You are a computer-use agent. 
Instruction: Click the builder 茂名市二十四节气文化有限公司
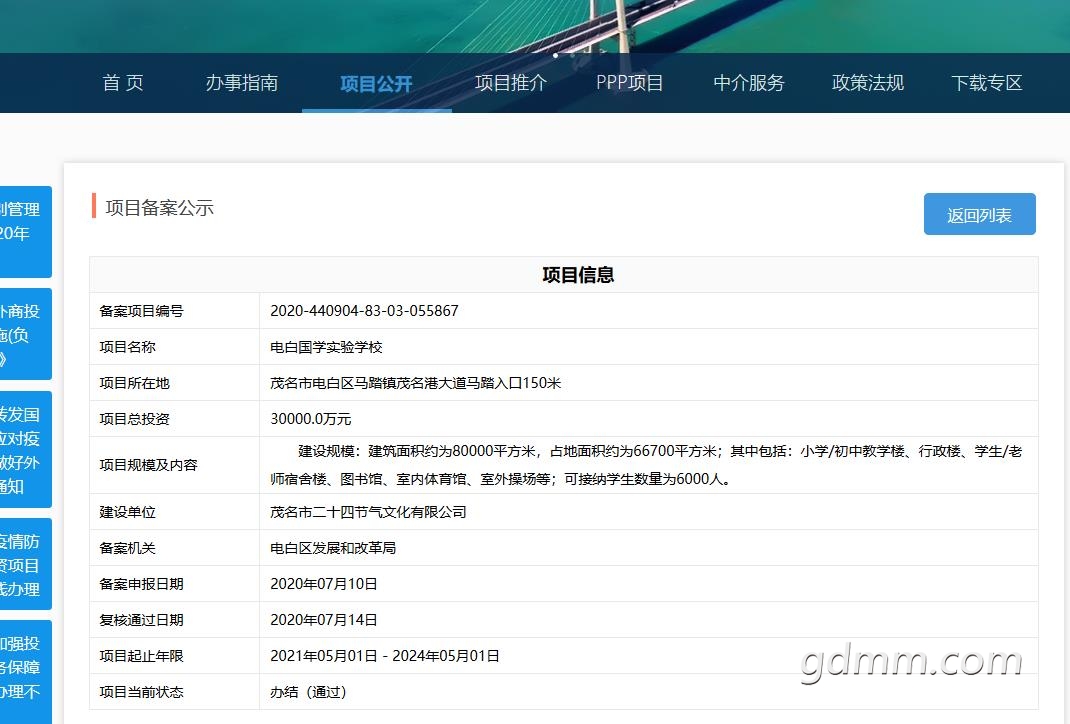click(368, 512)
